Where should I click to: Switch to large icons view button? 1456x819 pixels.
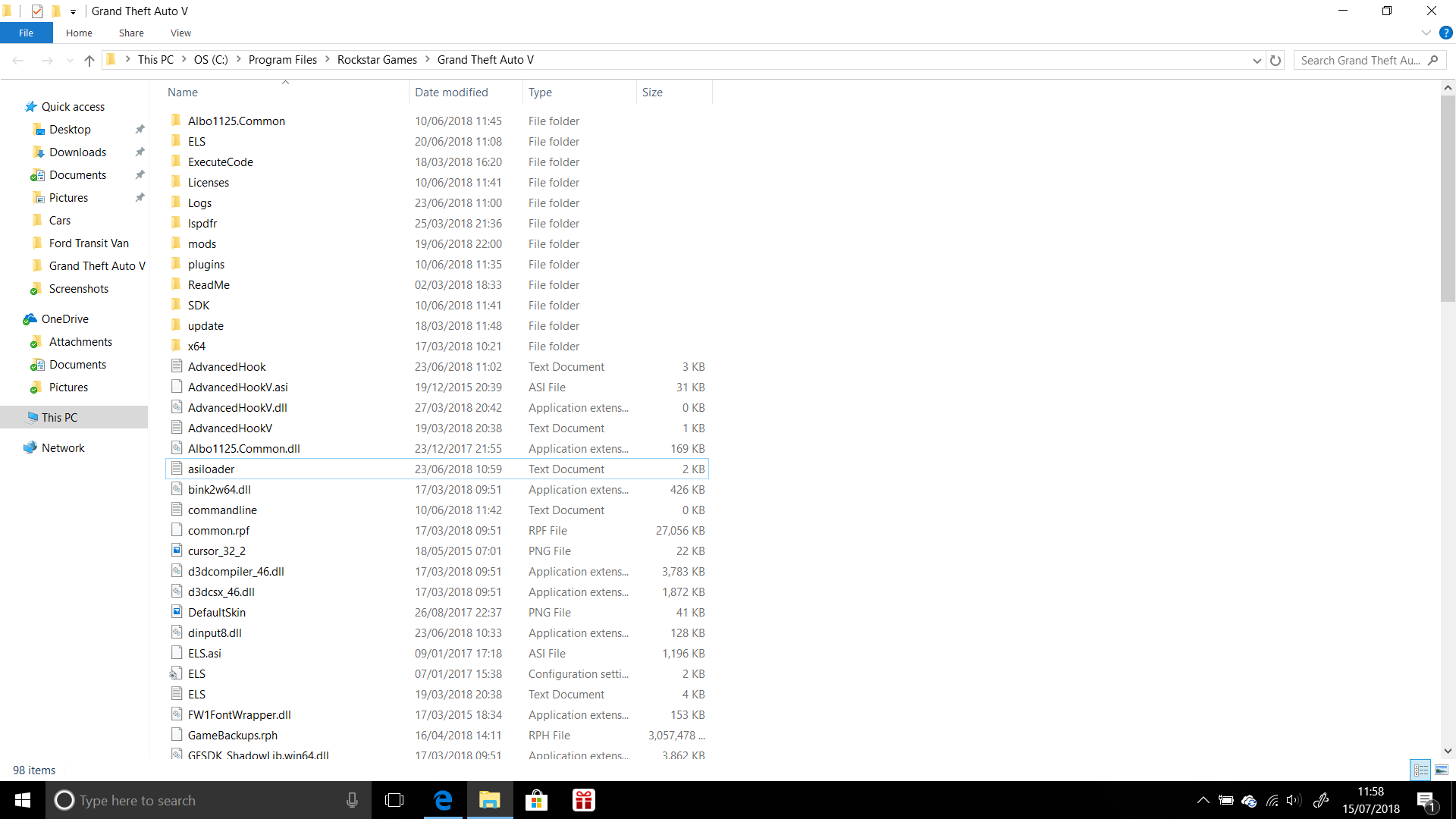tap(1442, 770)
